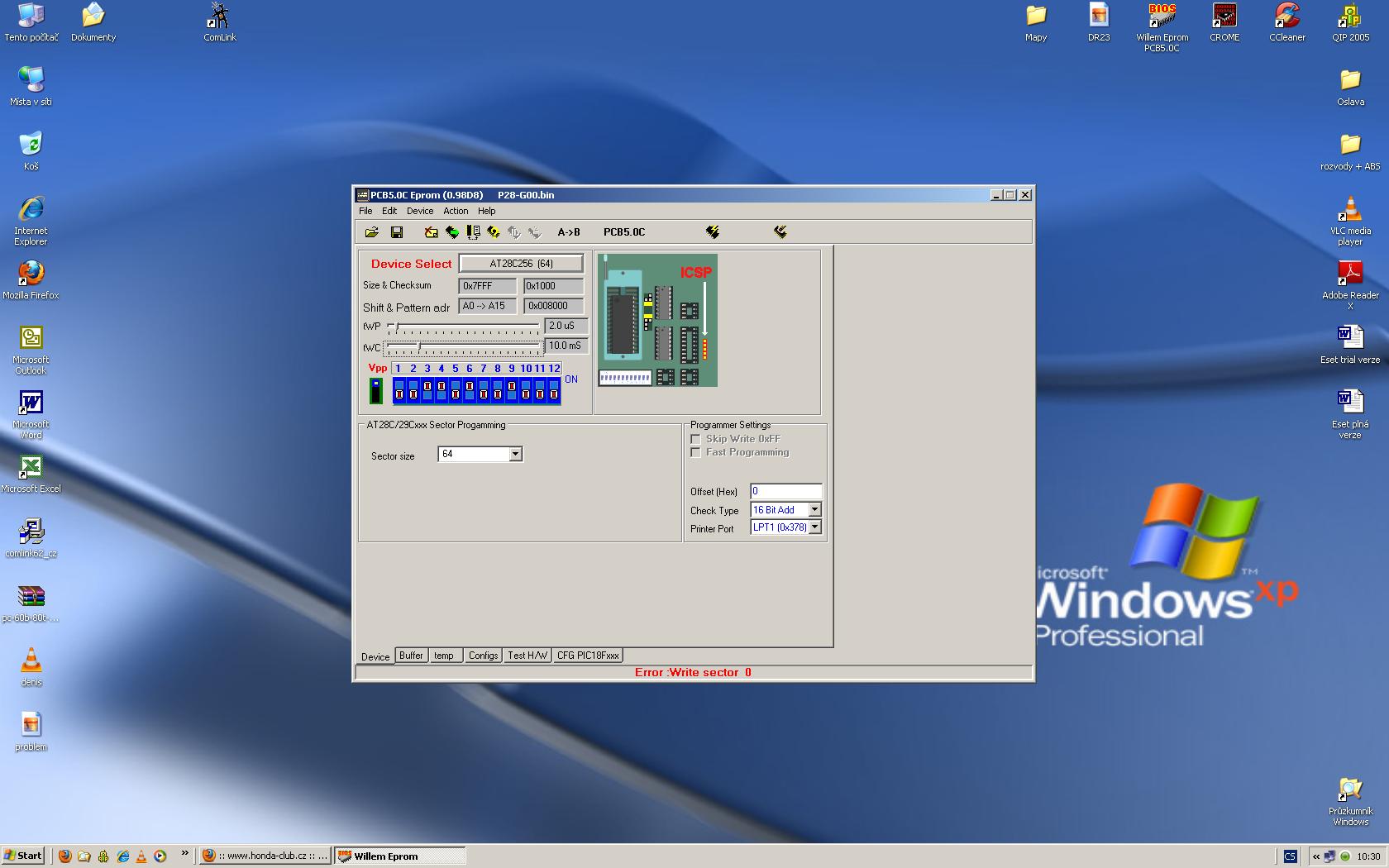This screenshot has width=1389, height=868.
Task: Open the Check Type dropdown
Action: click(814, 510)
